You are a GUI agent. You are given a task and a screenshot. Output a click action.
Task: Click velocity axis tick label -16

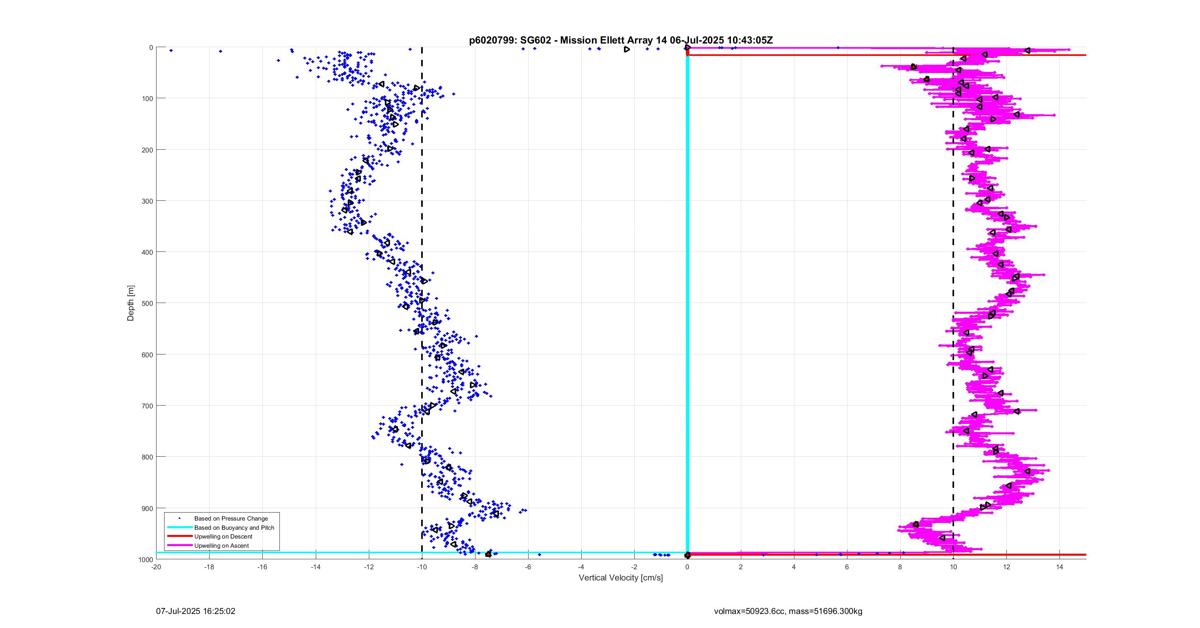click(262, 567)
